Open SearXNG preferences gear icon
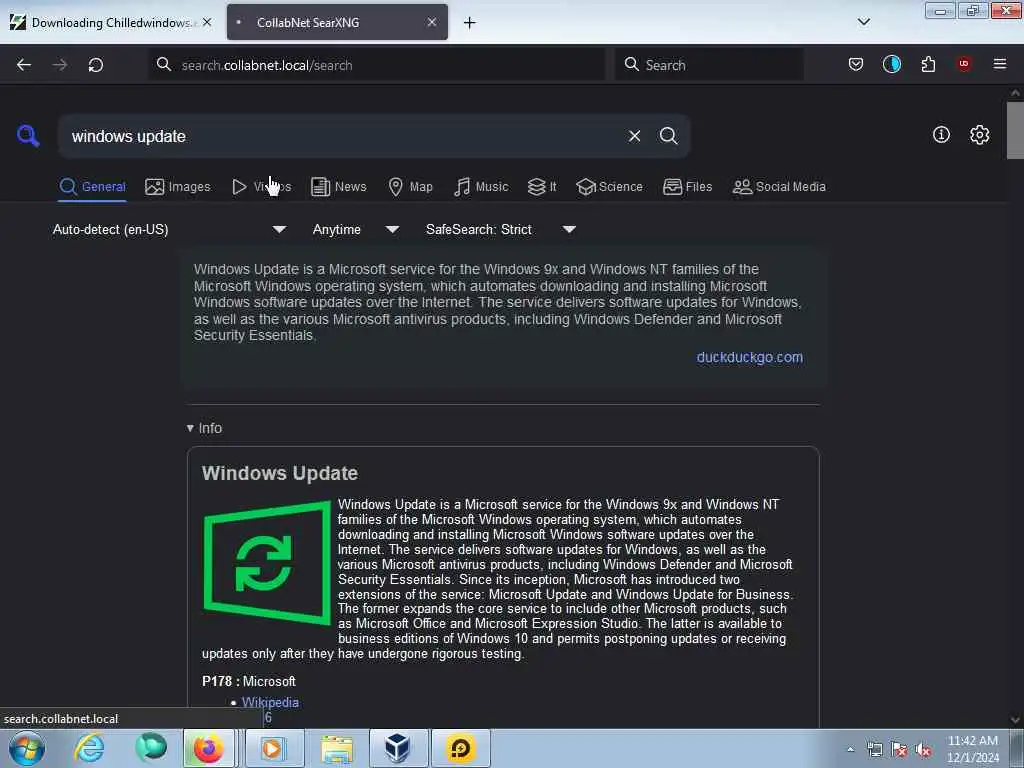This screenshot has width=1024, height=768. coord(979,135)
